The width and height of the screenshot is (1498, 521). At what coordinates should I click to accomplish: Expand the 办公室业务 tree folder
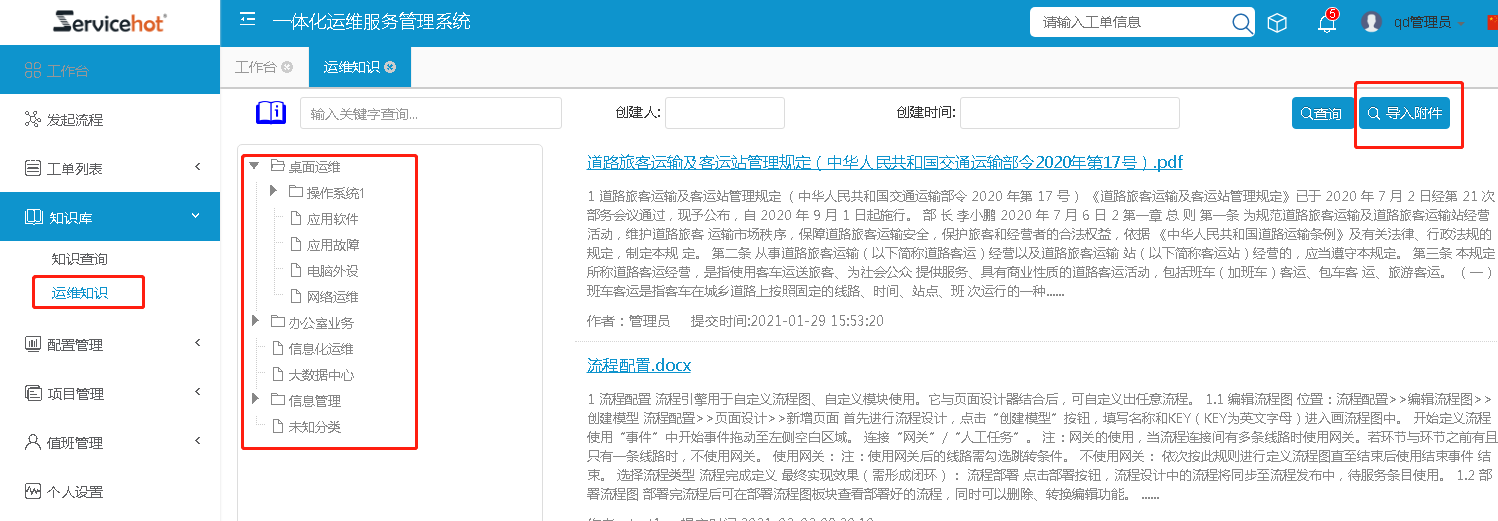[255, 322]
